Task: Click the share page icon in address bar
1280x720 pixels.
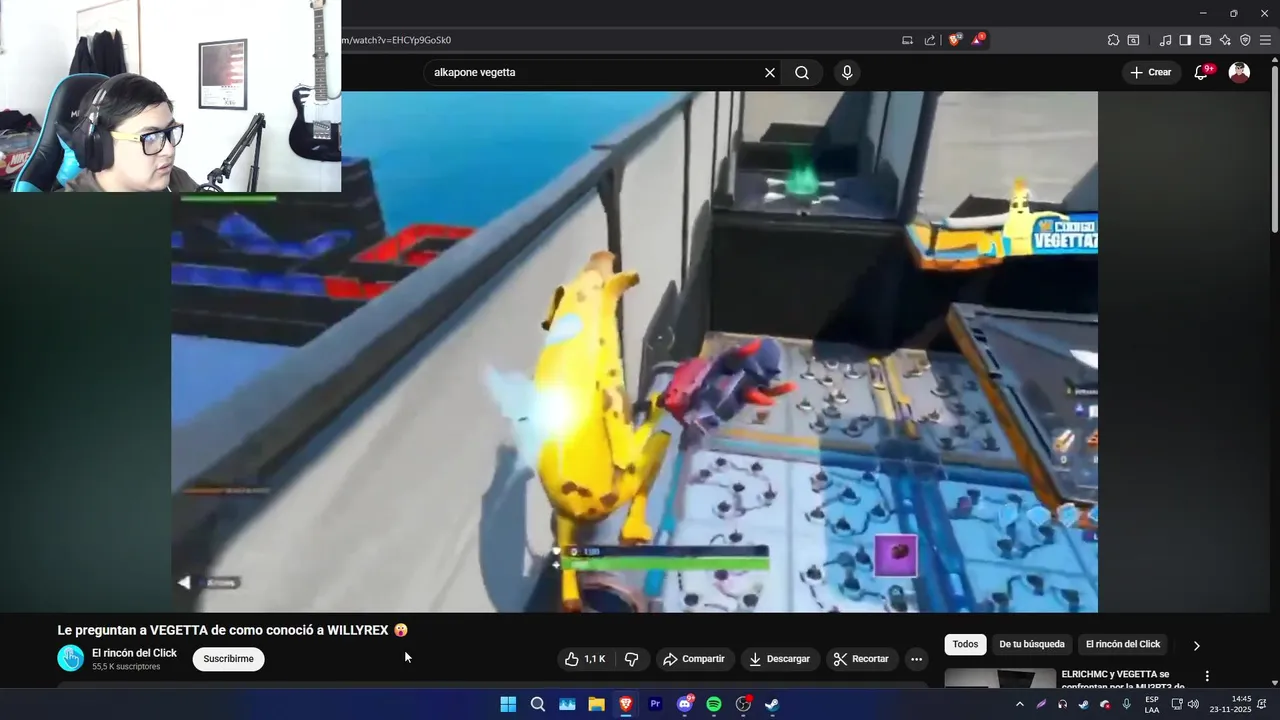Action: click(930, 40)
